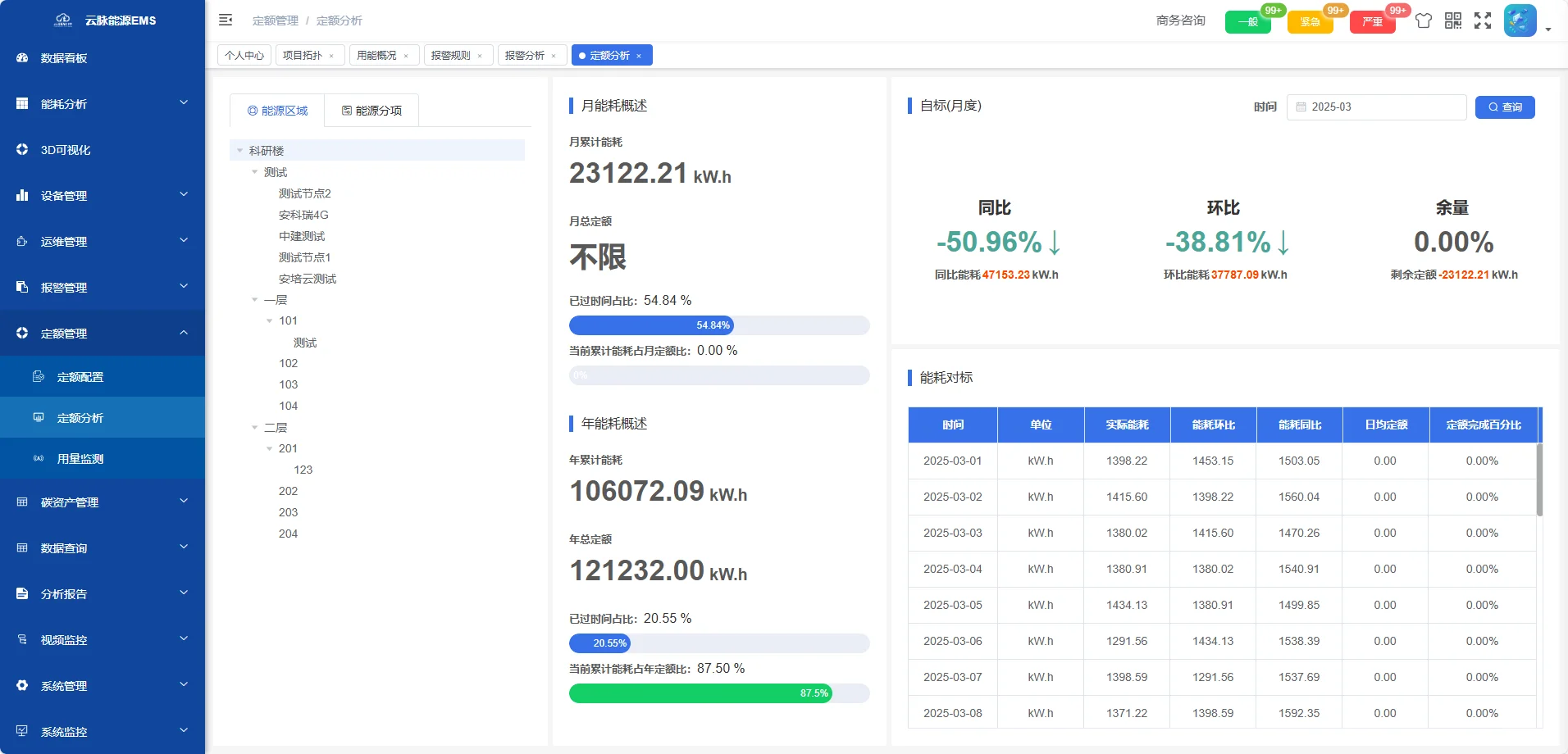
Task: Click the 3D可视化 sidebar icon
Action: (x=21, y=149)
